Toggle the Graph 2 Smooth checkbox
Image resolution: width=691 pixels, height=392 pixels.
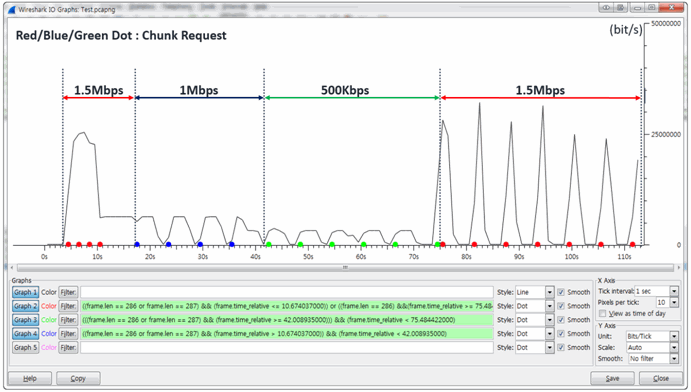pyautogui.click(x=561, y=306)
